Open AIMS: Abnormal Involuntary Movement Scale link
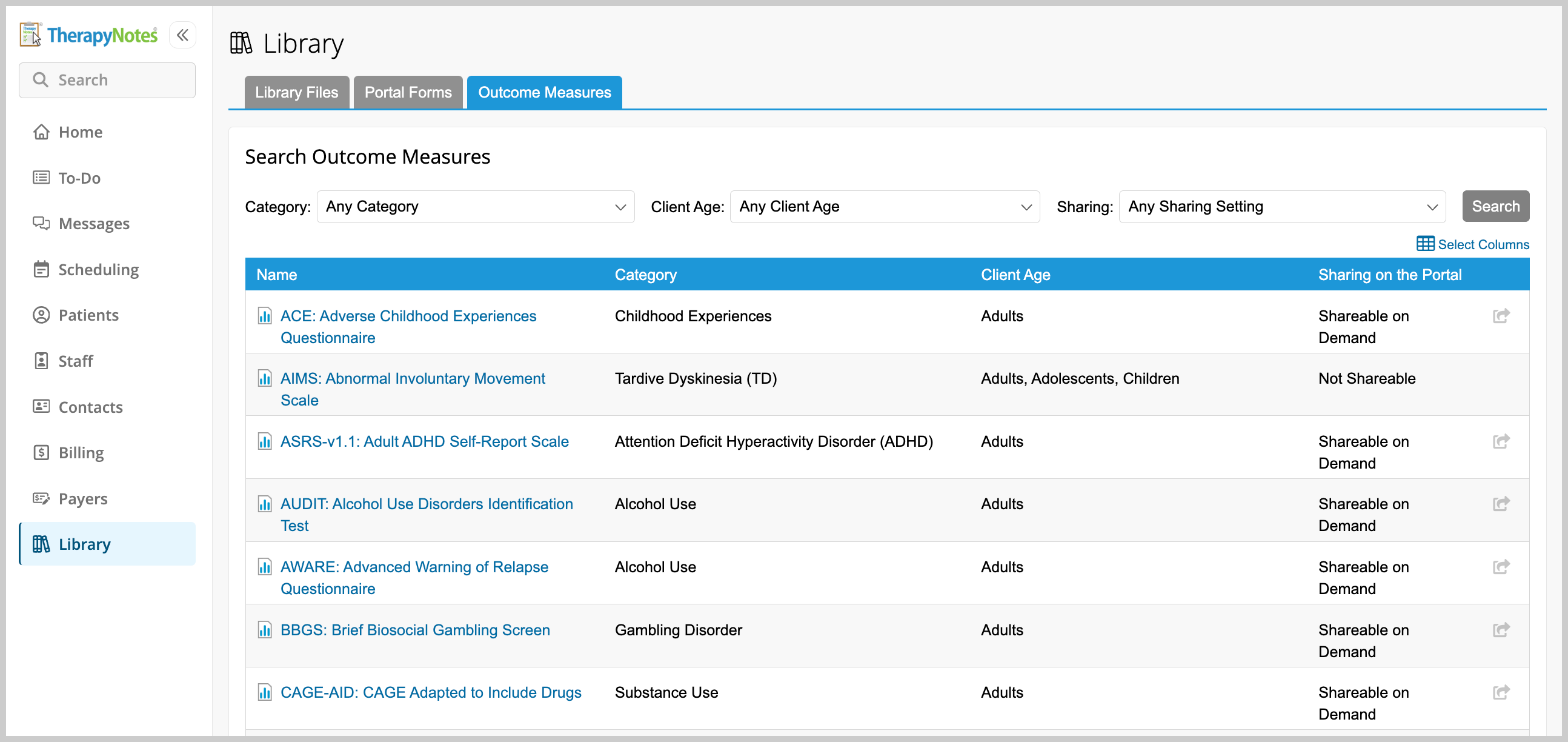Screen dimensions: 1568x742 coord(412,389)
